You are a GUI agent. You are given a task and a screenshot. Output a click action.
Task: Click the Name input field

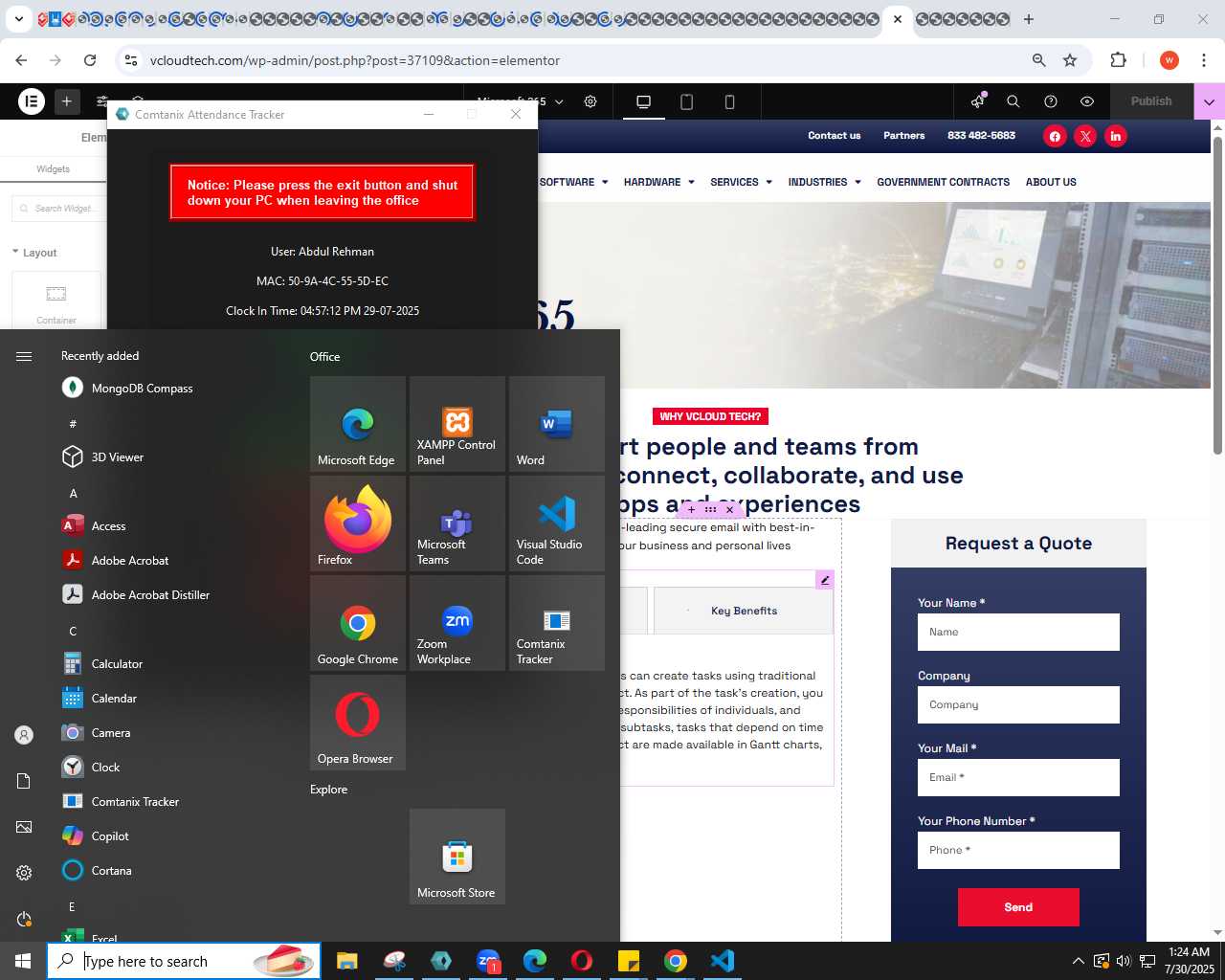(x=1018, y=632)
